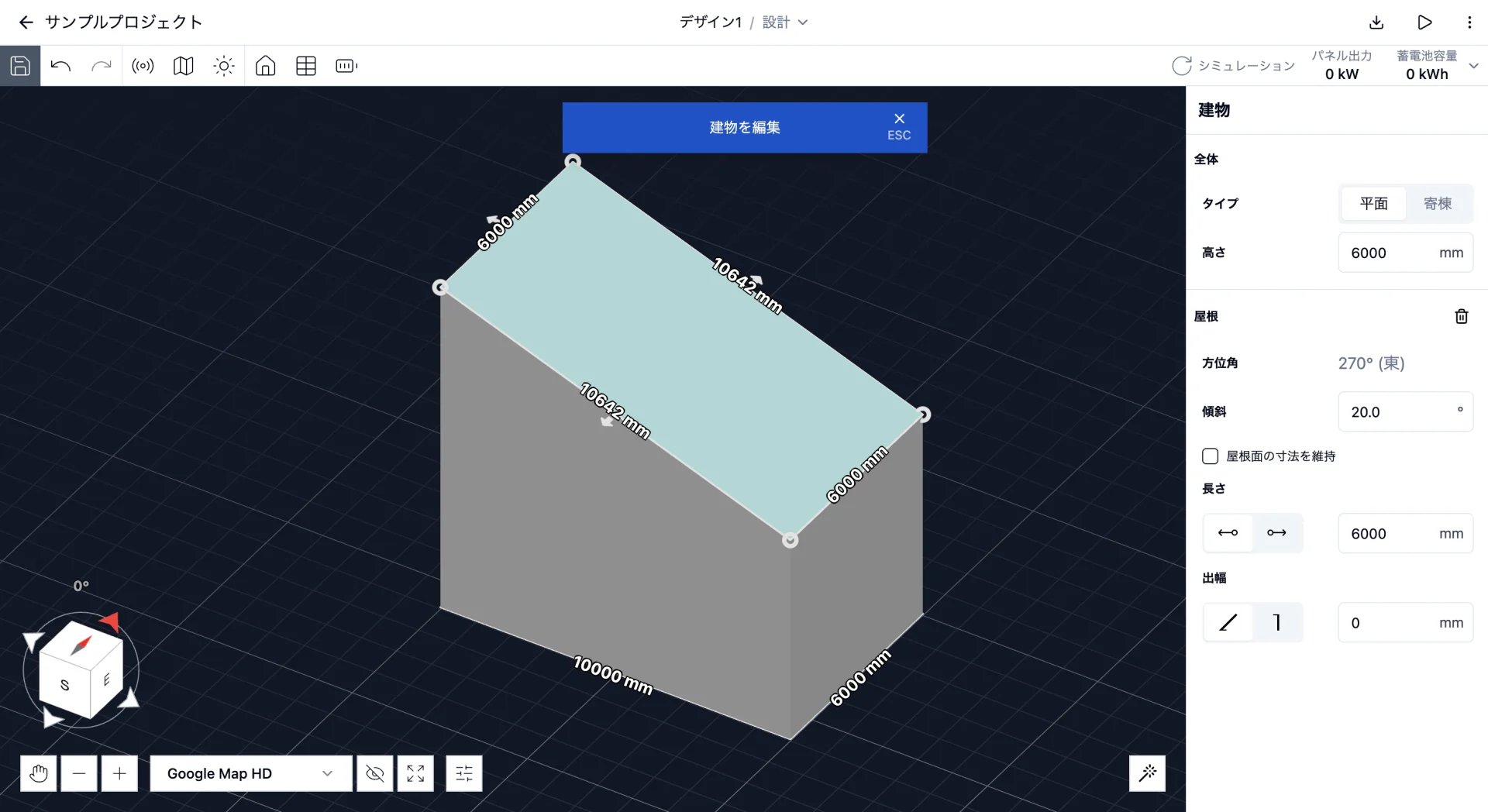The height and width of the screenshot is (812, 1488).
Task: Zoom out with the minus button
Action: pos(79,773)
